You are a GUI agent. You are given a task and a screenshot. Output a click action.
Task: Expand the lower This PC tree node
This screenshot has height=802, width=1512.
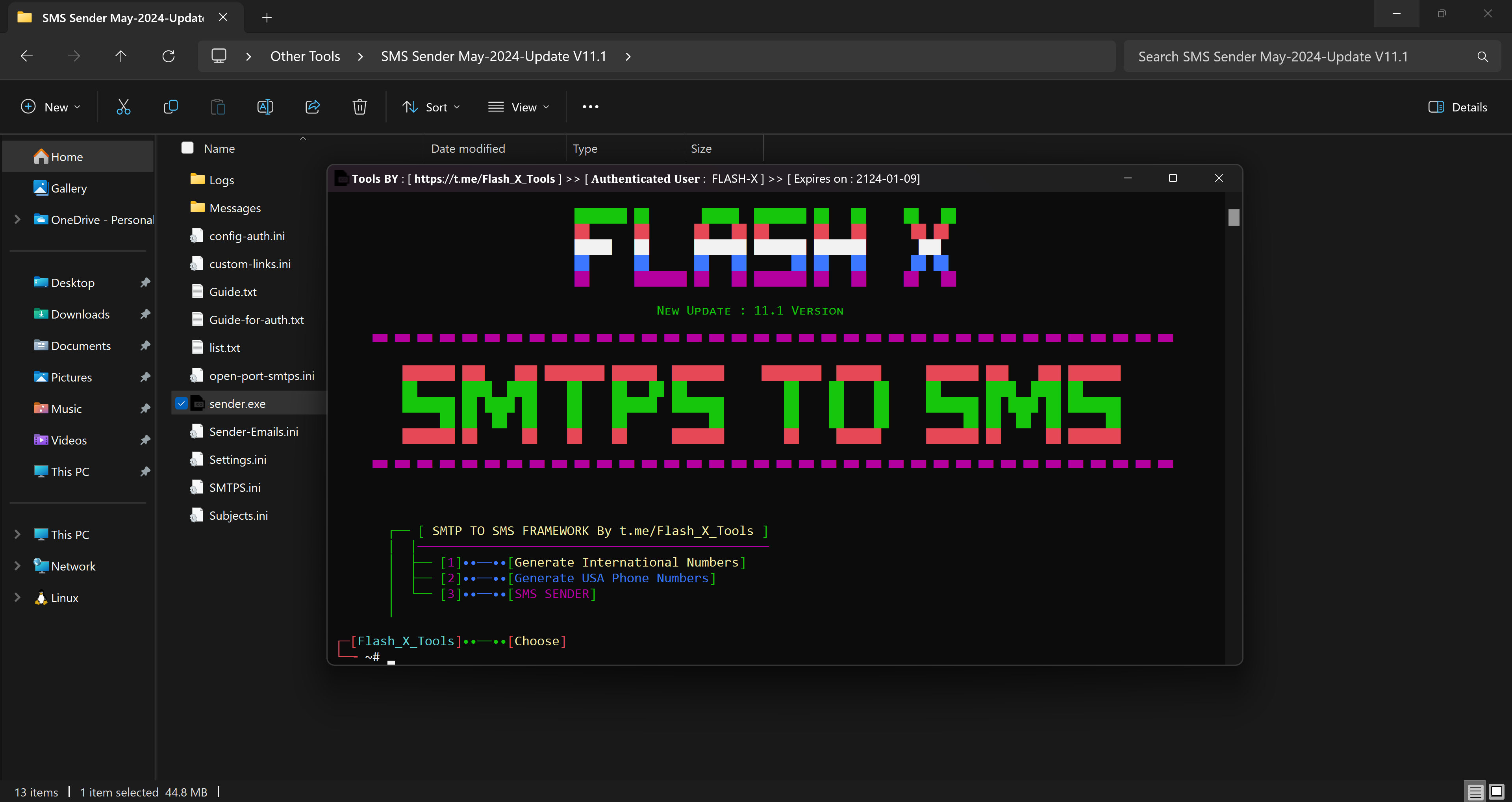pos(17,534)
